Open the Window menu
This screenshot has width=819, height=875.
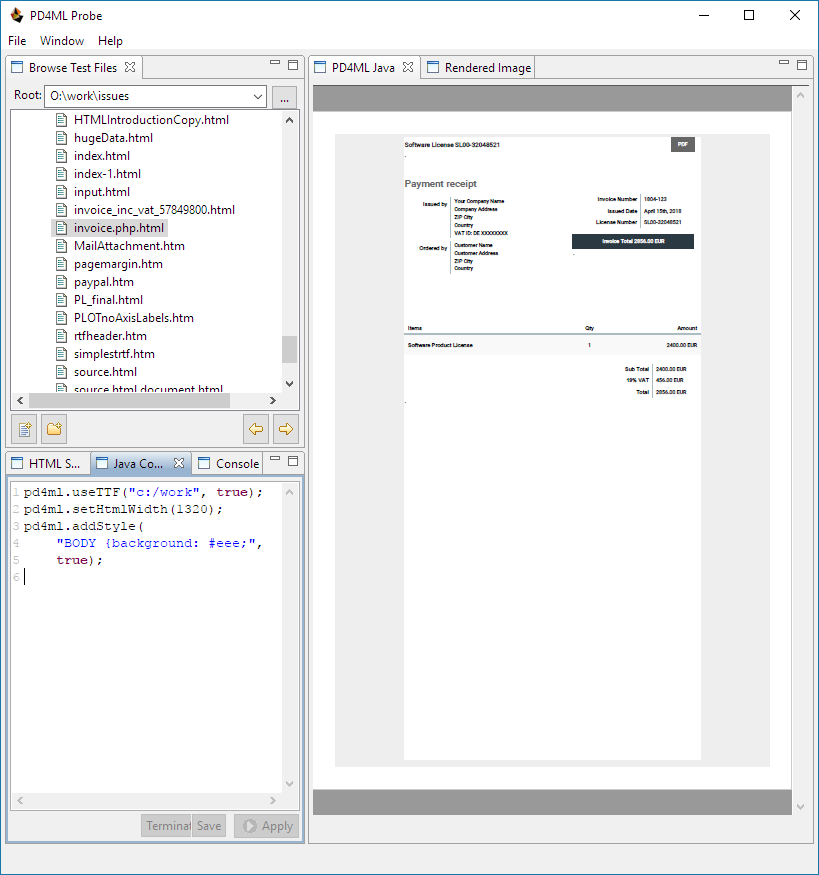click(62, 41)
